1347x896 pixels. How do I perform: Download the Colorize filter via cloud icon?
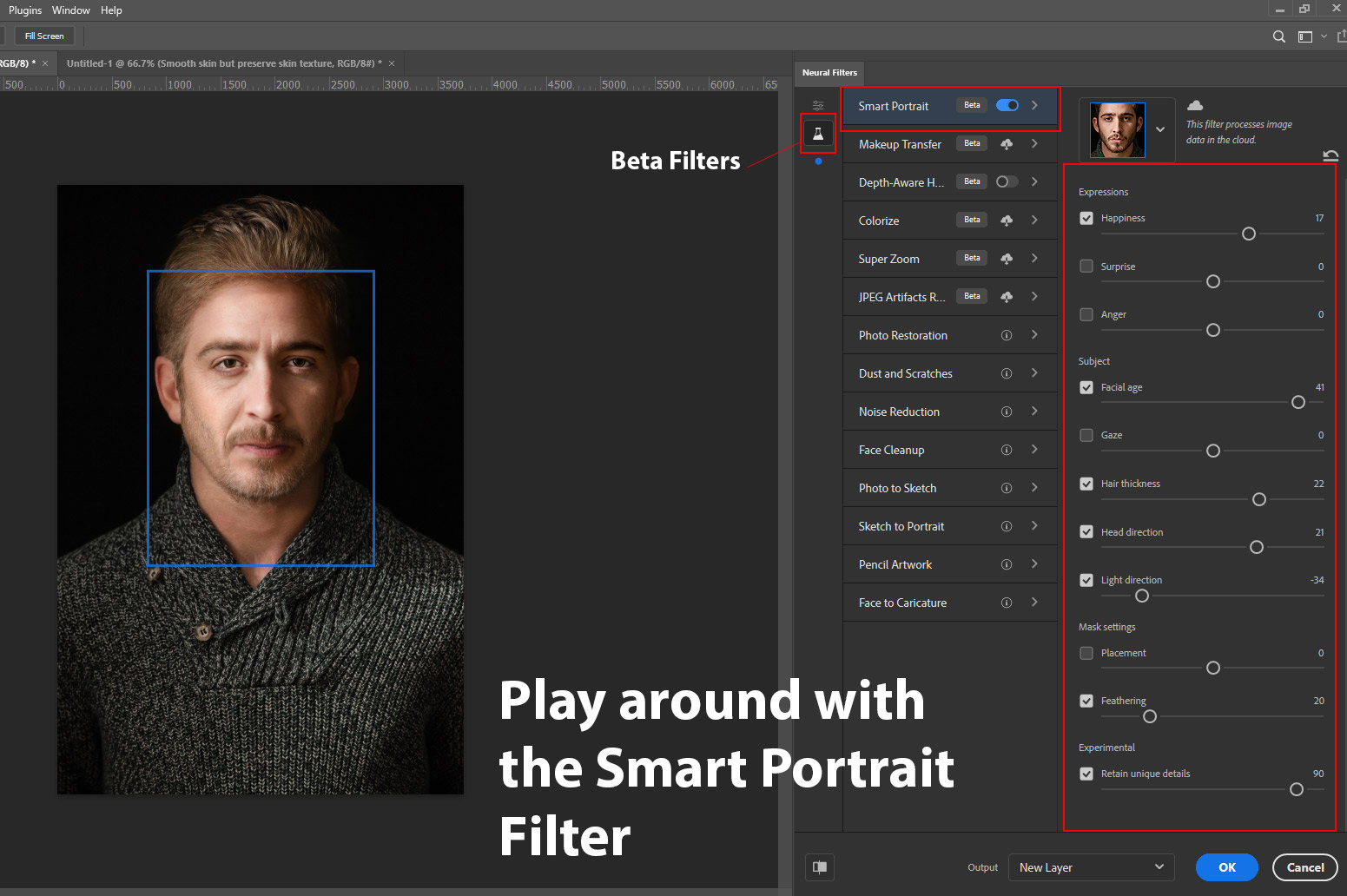(1007, 221)
